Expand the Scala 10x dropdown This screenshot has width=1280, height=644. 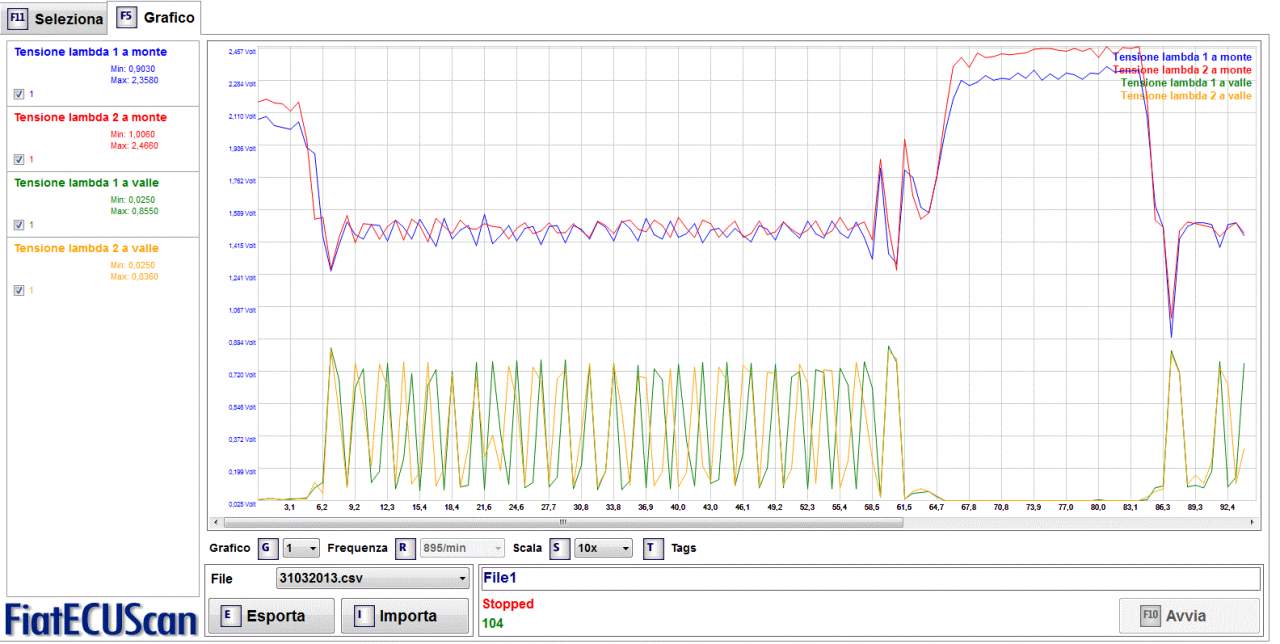coord(604,548)
